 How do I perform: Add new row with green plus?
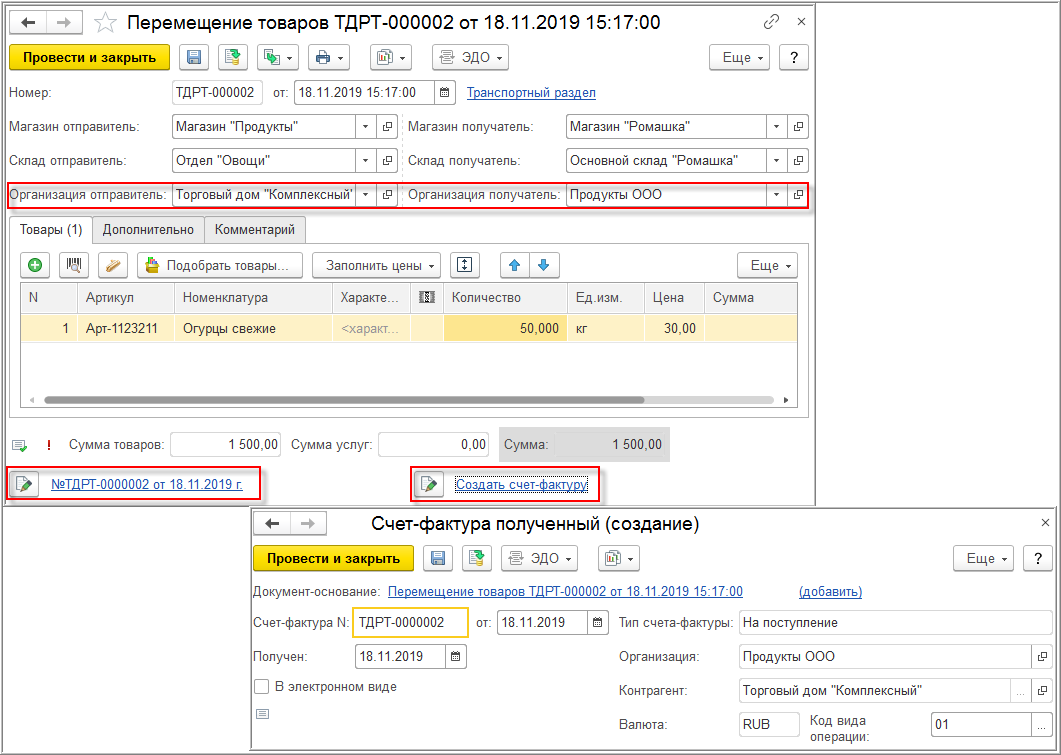pyautogui.click(x=35, y=265)
